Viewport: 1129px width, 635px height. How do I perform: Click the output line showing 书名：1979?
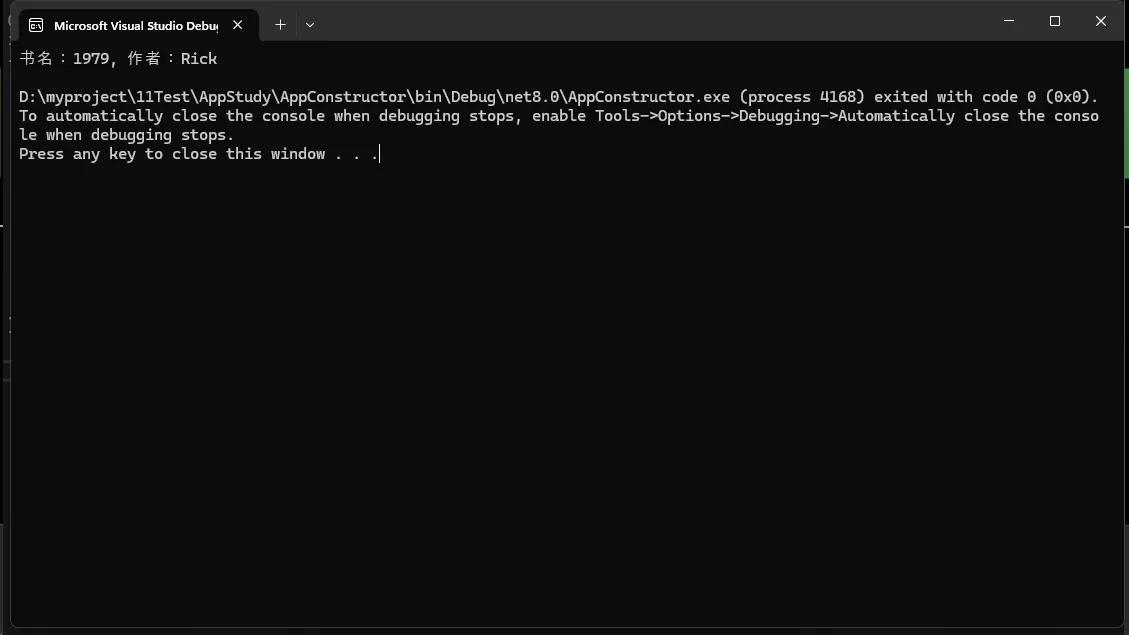click(118, 58)
